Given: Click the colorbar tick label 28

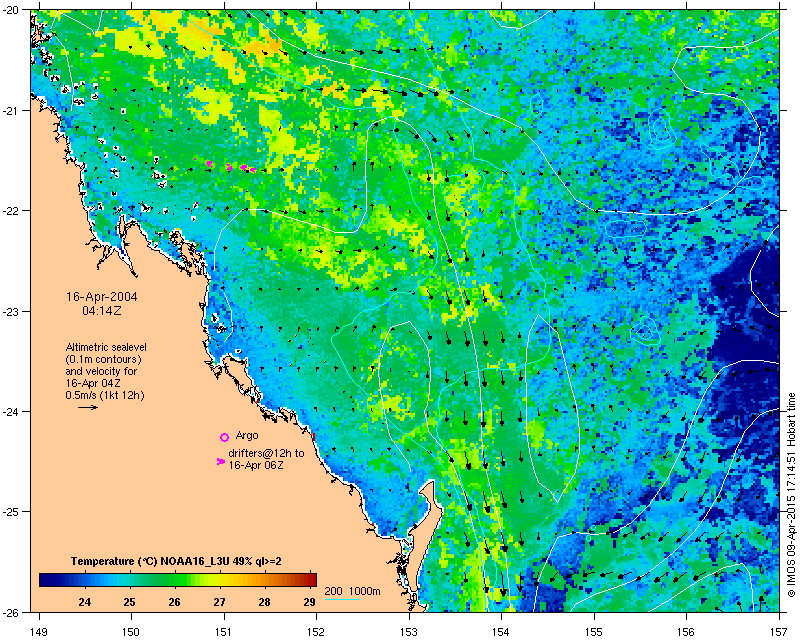Looking at the screenshot, I should 264,602.
